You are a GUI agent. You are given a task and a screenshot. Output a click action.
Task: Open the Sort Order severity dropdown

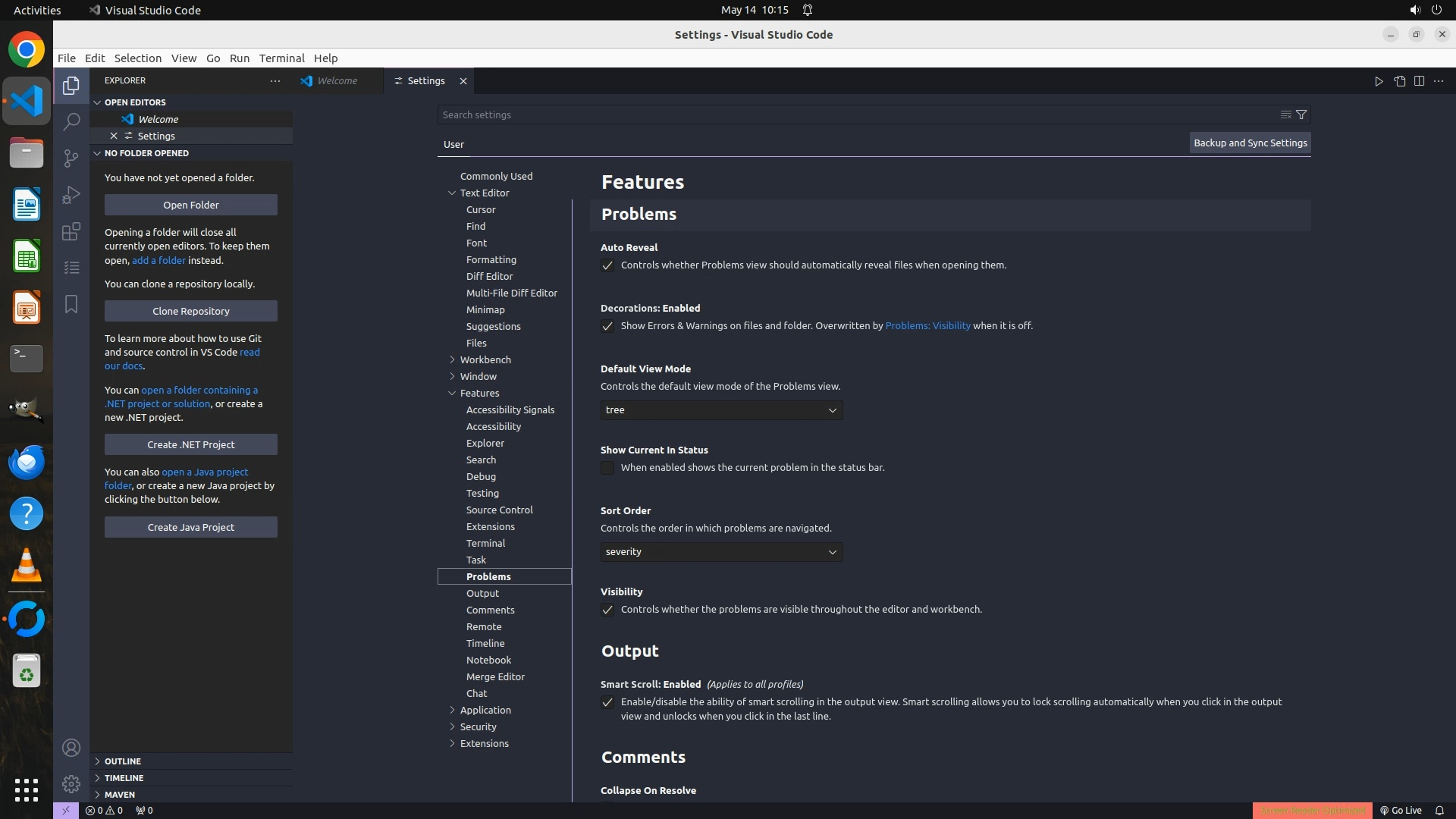(720, 552)
